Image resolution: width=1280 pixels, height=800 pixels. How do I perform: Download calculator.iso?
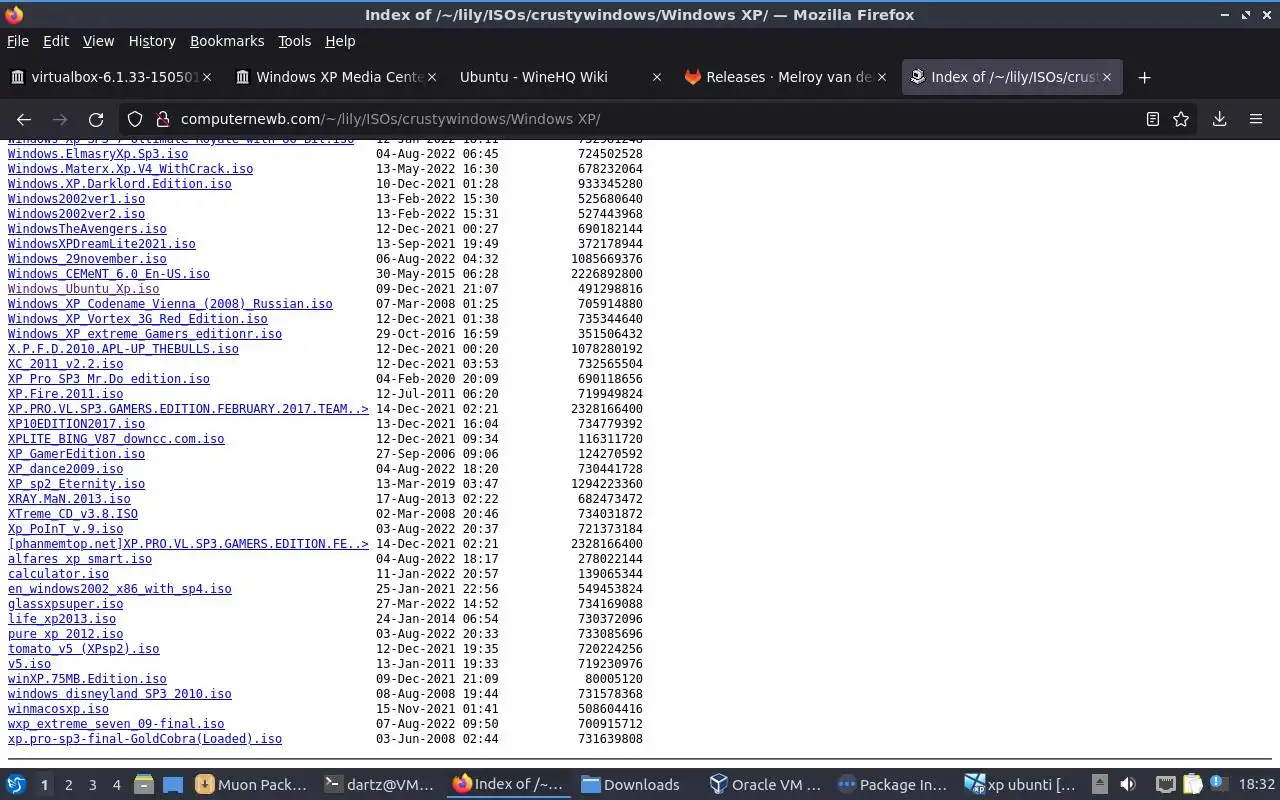click(58, 574)
